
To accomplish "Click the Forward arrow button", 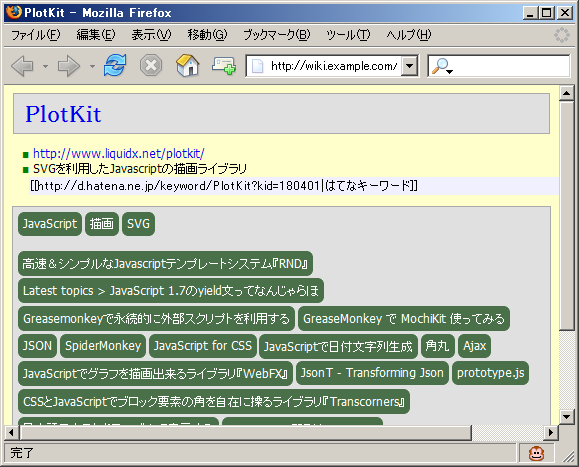I will [x=69, y=66].
